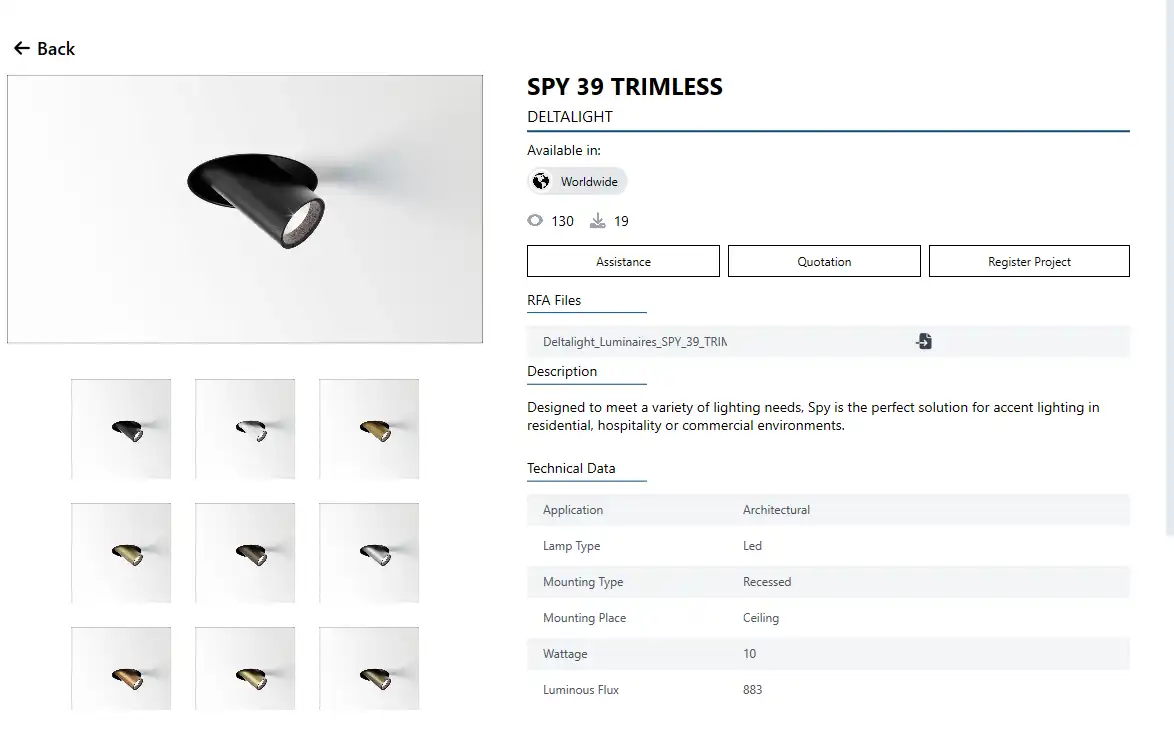Image resolution: width=1174 pixels, height=752 pixels.
Task: Click the Worldwide globe icon
Action: pyautogui.click(x=541, y=181)
